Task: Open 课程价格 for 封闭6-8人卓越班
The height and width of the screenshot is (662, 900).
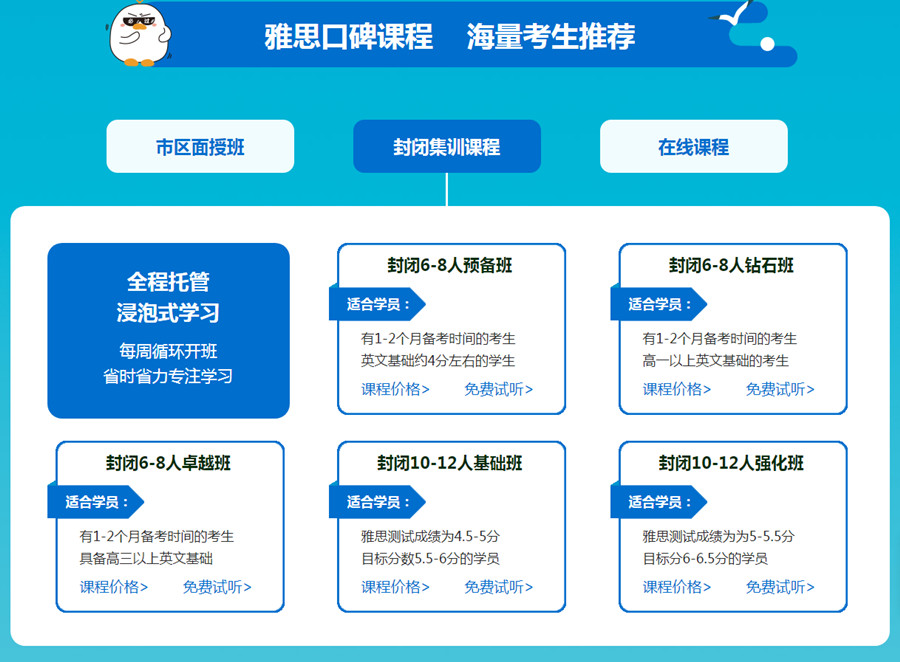Action: coord(114,587)
